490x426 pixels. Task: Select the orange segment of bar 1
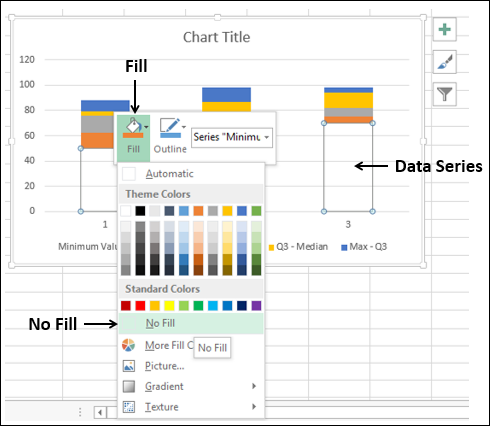tap(97, 141)
